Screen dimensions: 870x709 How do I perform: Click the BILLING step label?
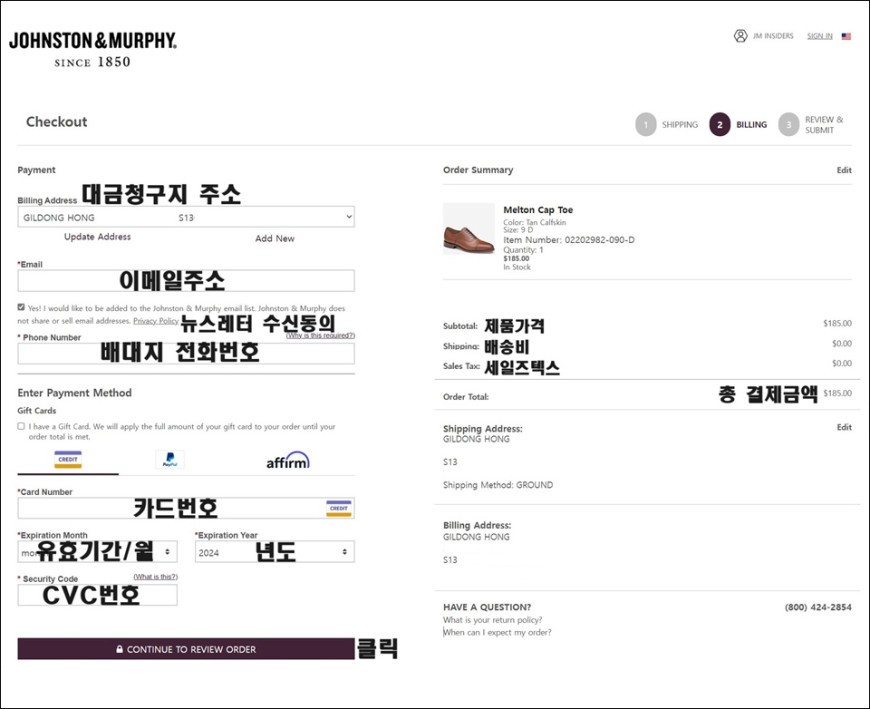751,125
